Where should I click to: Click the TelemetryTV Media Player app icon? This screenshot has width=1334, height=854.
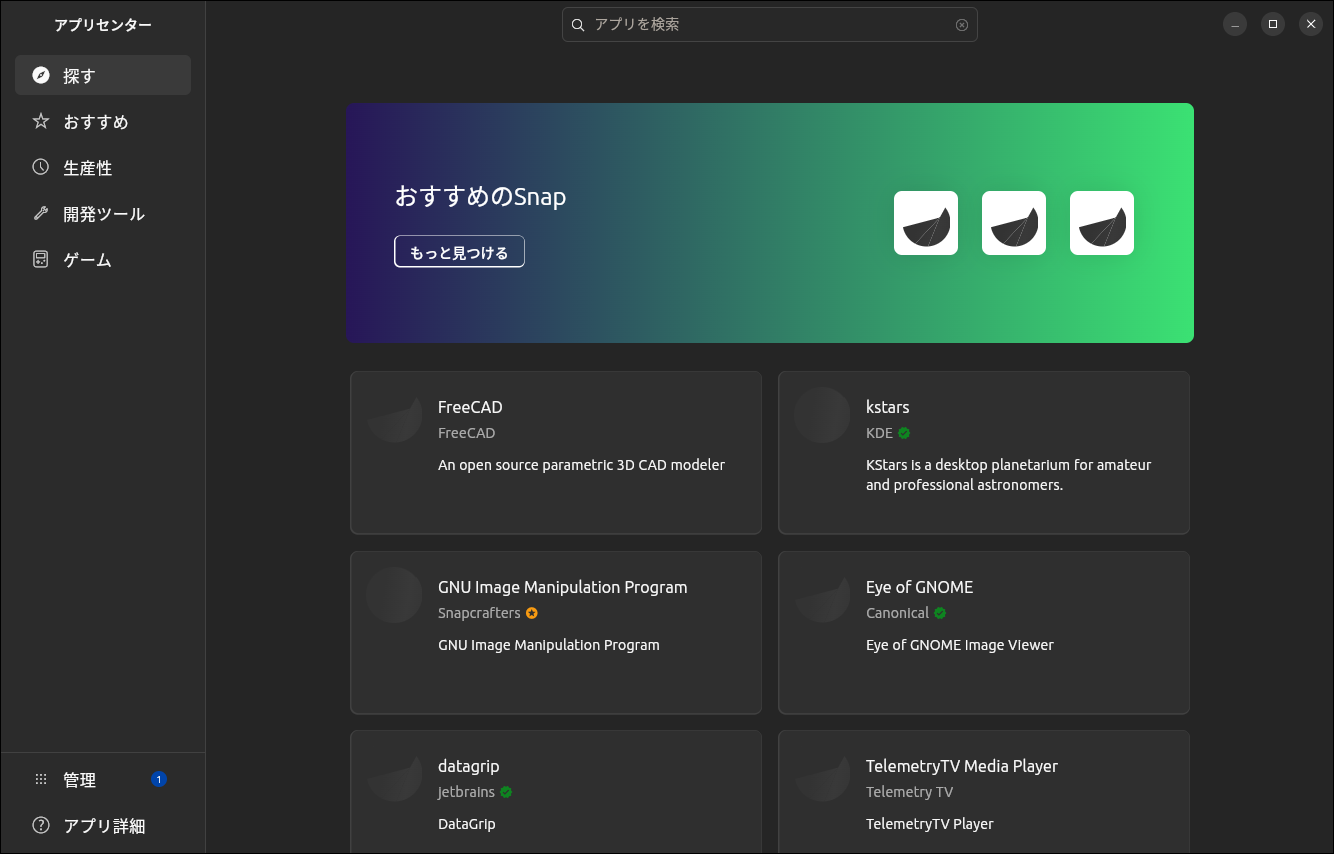click(x=822, y=774)
